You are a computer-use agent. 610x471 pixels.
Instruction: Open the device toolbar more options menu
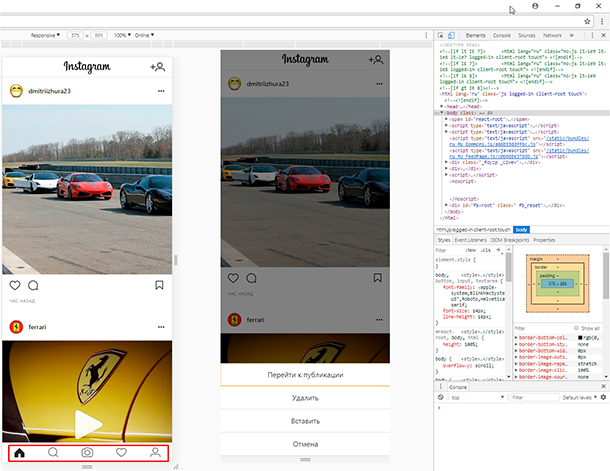(x=426, y=35)
